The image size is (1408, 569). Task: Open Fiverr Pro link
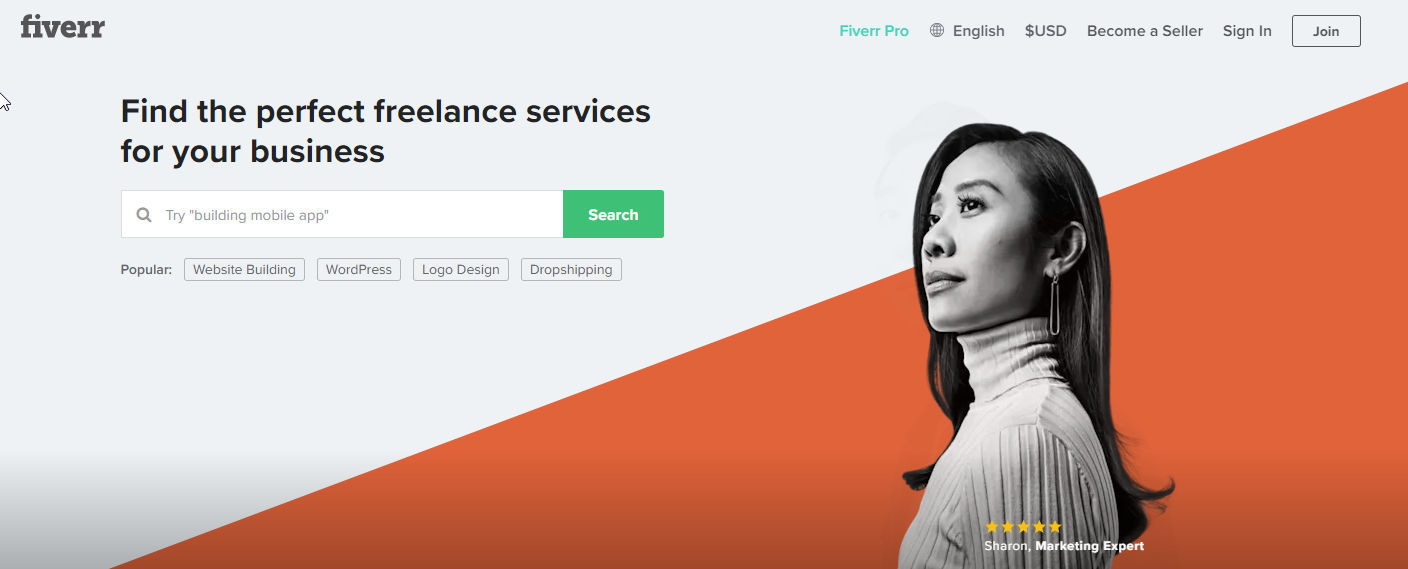coord(874,31)
